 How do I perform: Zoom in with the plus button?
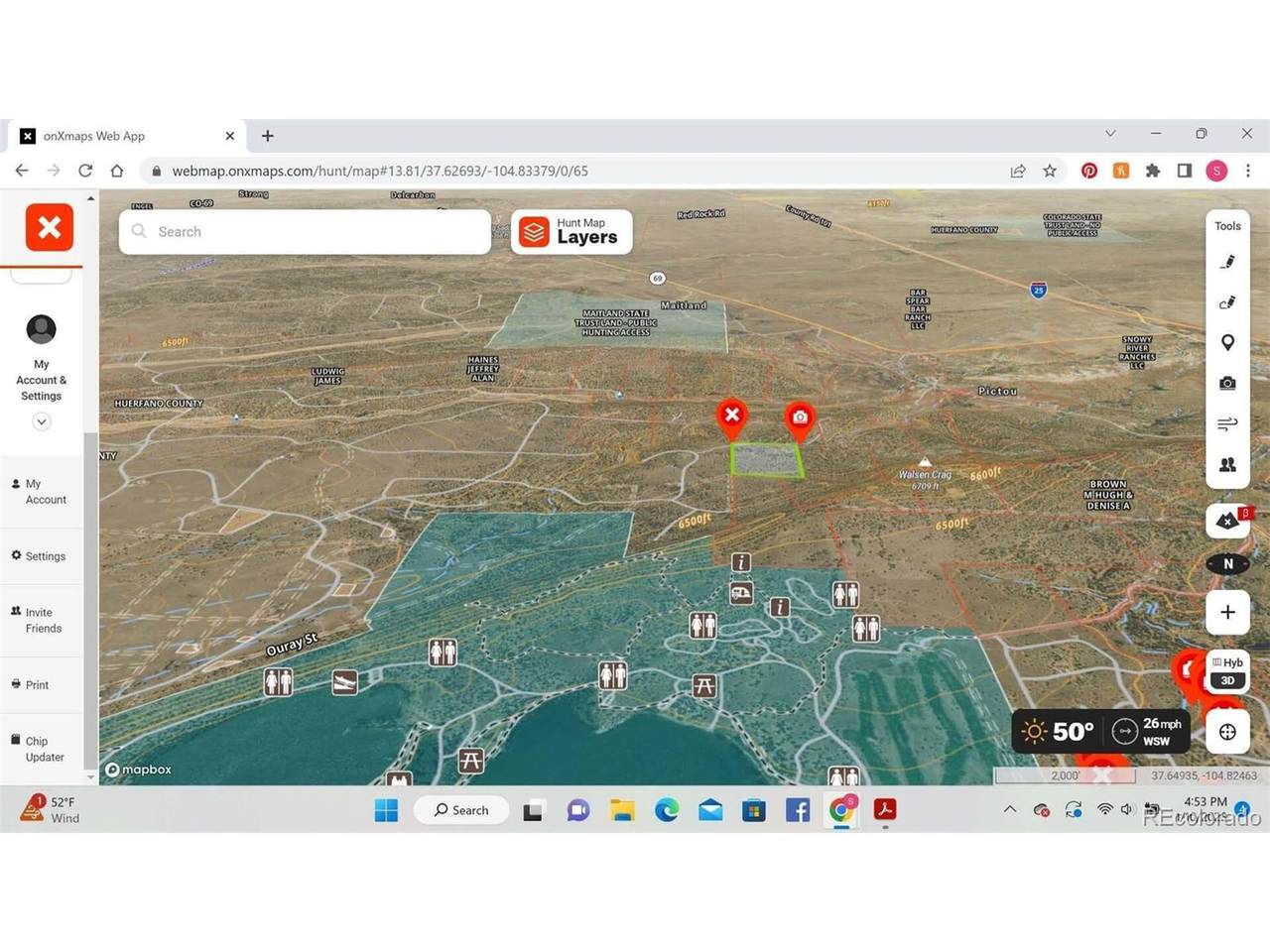click(x=1227, y=612)
